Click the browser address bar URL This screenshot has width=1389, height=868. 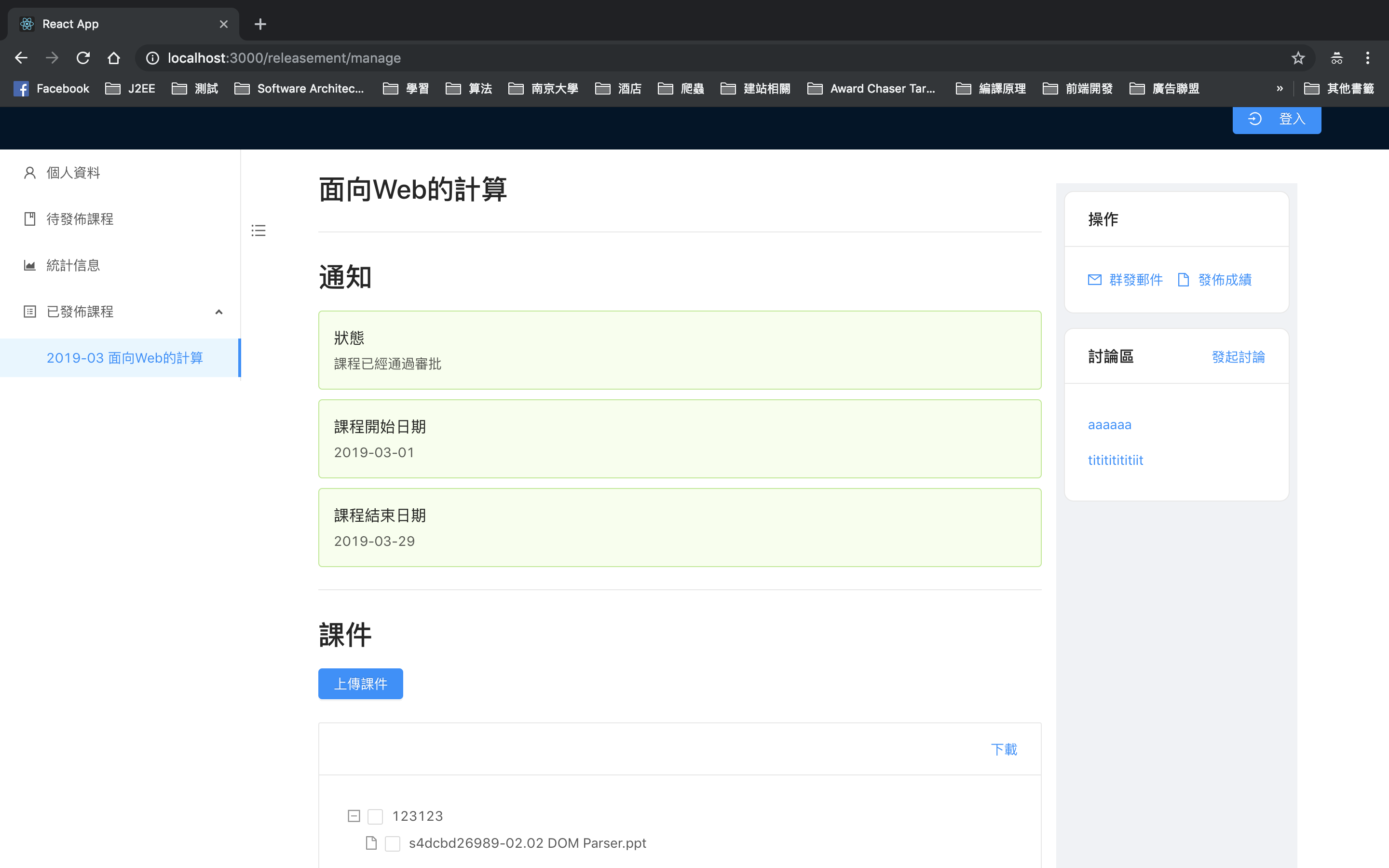coord(284,58)
